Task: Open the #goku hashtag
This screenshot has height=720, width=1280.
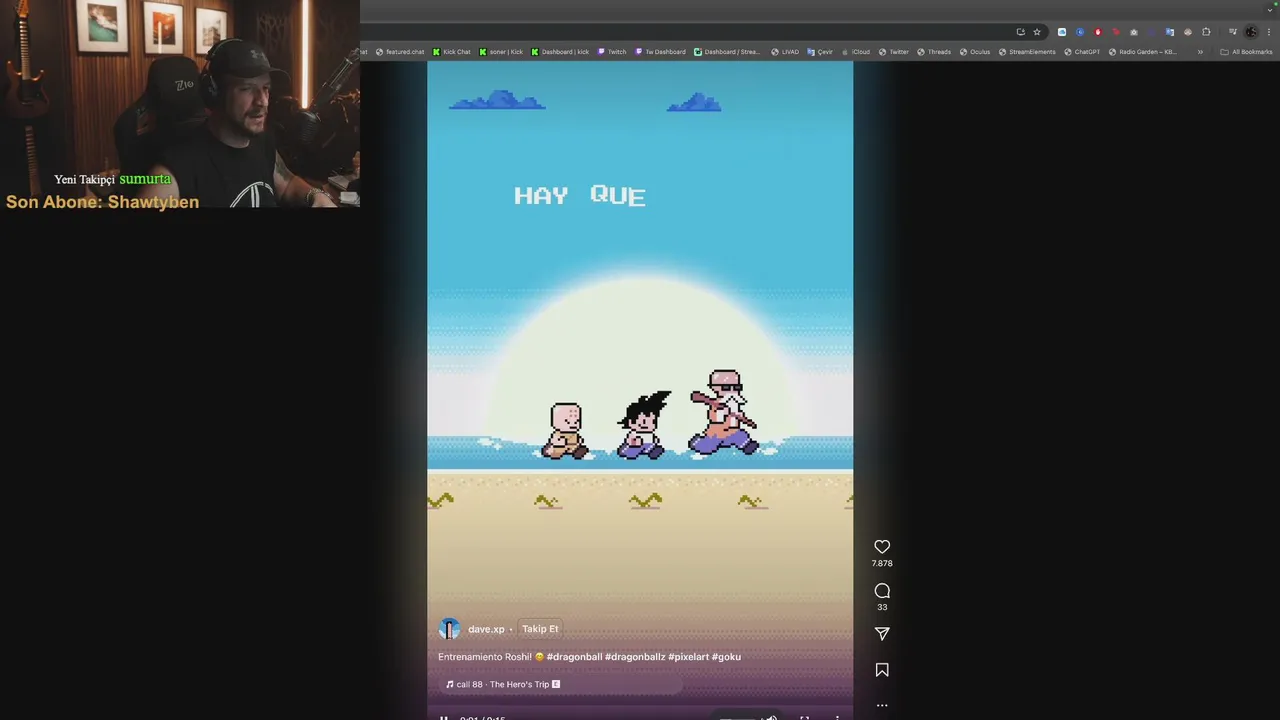Action: pos(726,657)
